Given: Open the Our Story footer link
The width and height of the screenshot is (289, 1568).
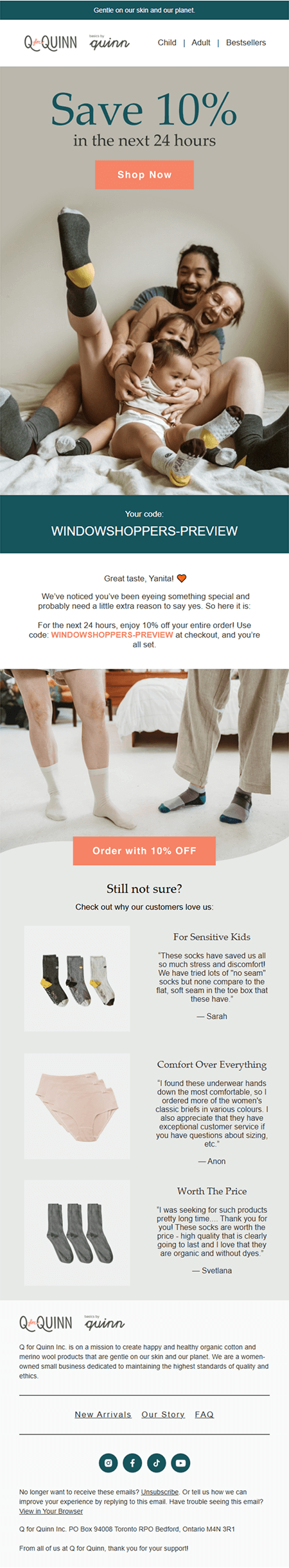Looking at the screenshot, I should coord(163,1414).
